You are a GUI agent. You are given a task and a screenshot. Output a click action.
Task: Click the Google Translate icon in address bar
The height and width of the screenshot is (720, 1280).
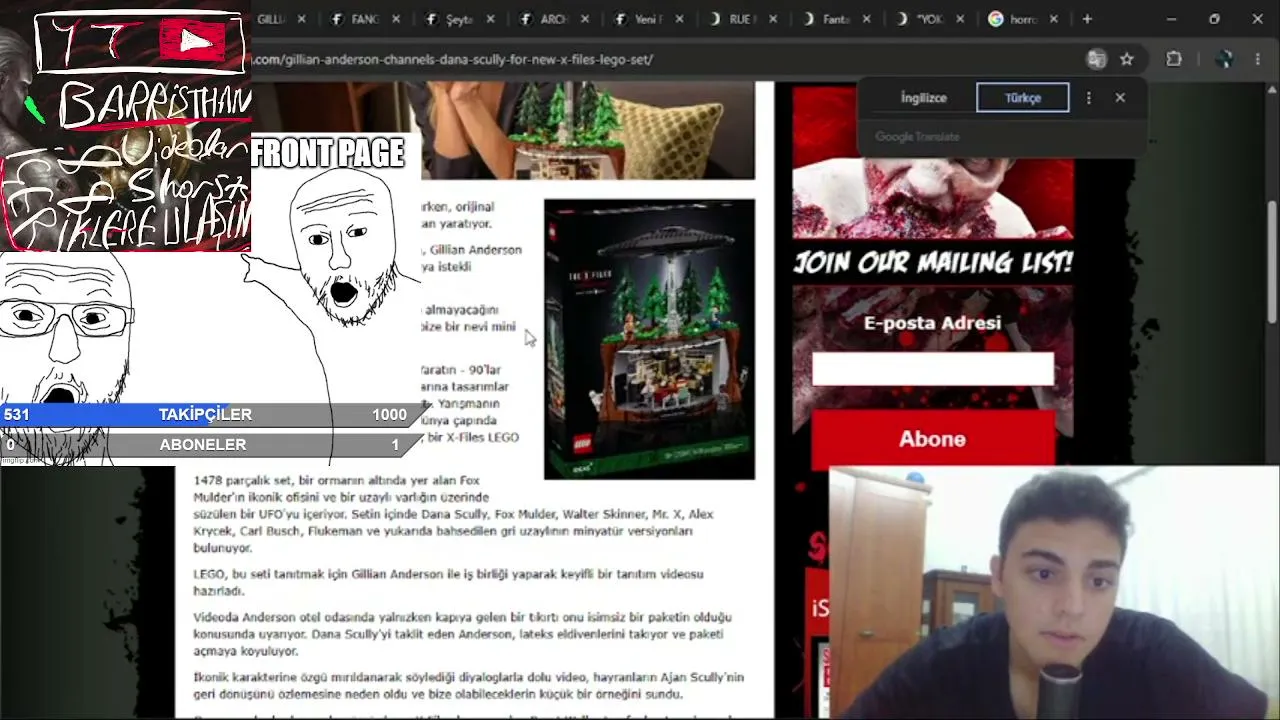coord(1097,59)
